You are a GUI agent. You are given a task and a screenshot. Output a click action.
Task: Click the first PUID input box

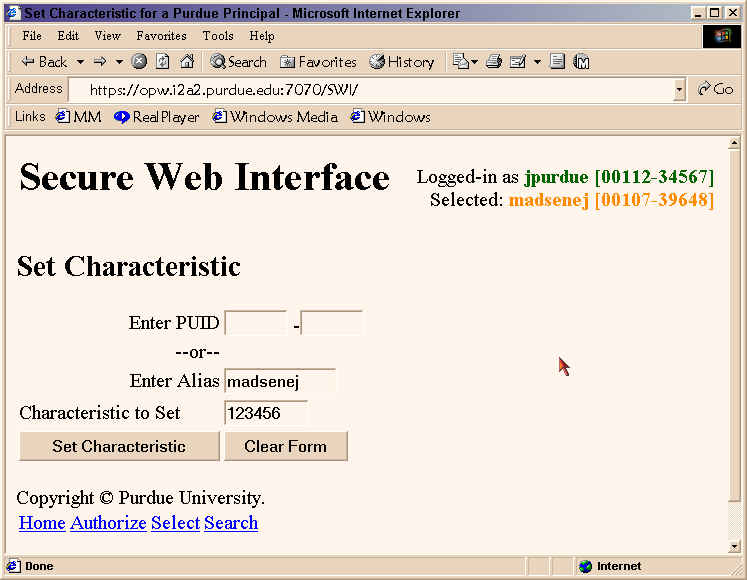click(255, 323)
